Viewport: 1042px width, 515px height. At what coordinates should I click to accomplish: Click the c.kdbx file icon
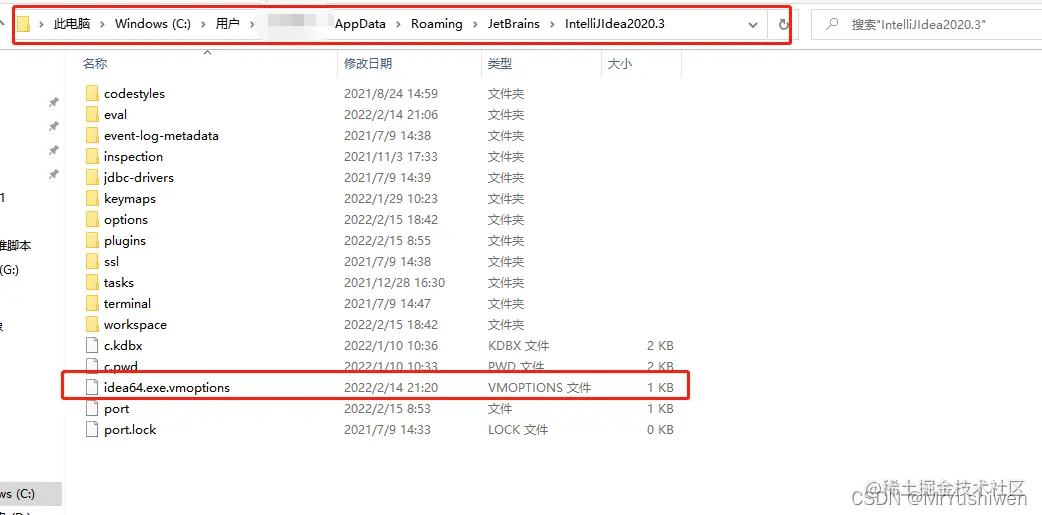pos(92,346)
